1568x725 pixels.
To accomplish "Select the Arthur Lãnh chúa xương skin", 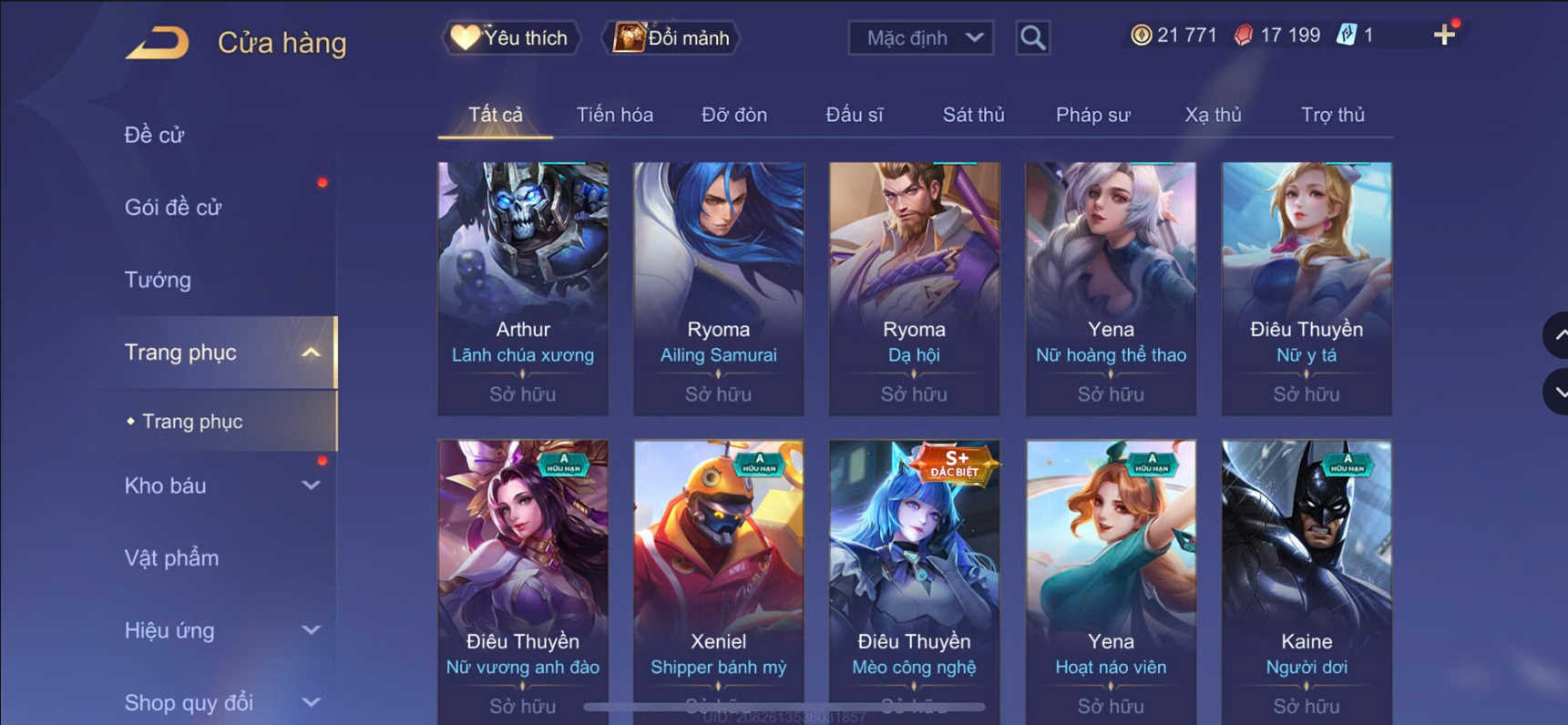I will (523, 289).
